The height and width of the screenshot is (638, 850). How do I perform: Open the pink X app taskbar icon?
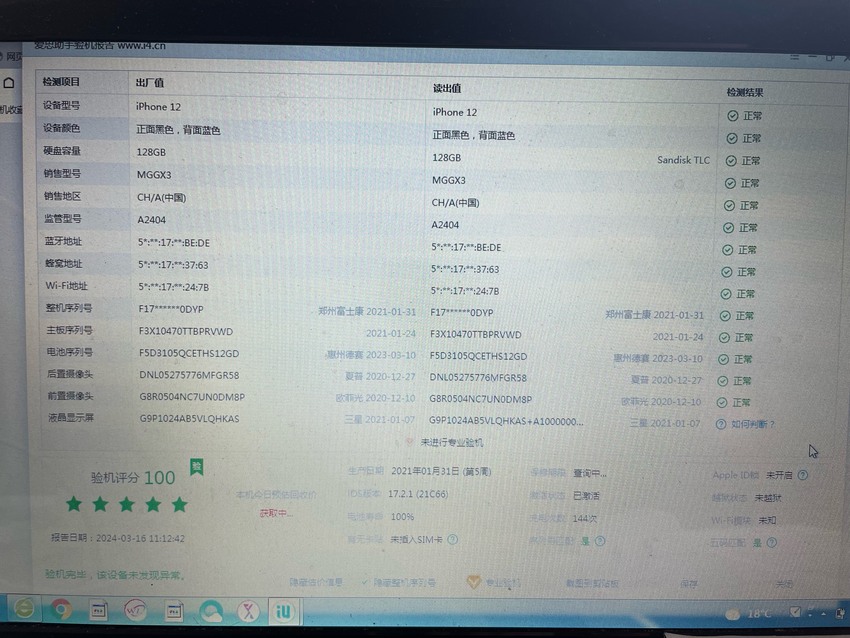point(248,612)
